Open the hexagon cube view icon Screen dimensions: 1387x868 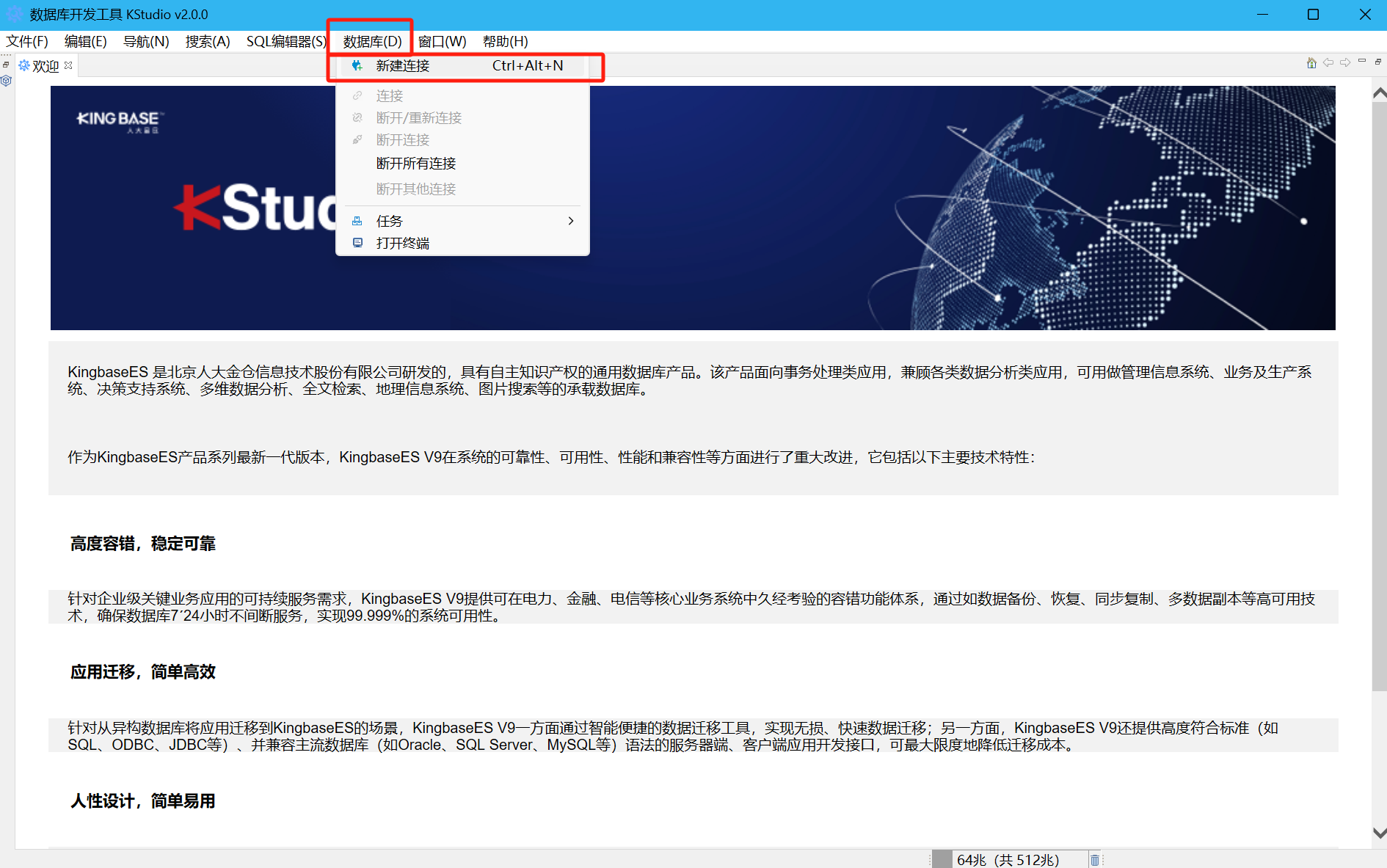tap(7, 81)
